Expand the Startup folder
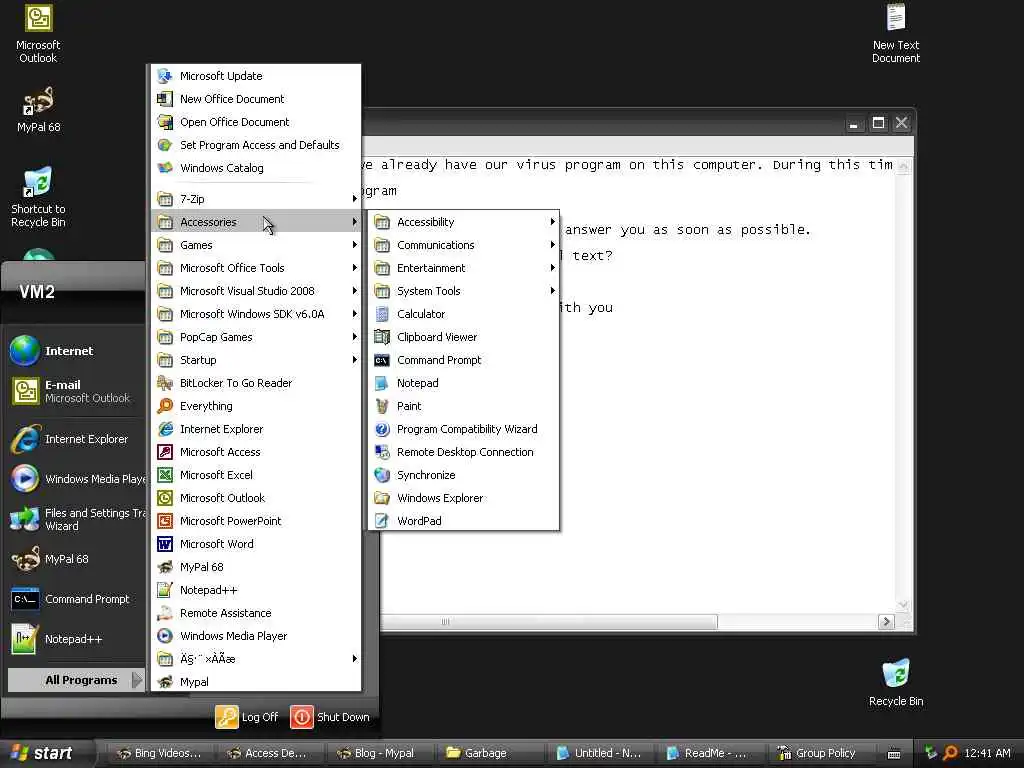 point(255,360)
